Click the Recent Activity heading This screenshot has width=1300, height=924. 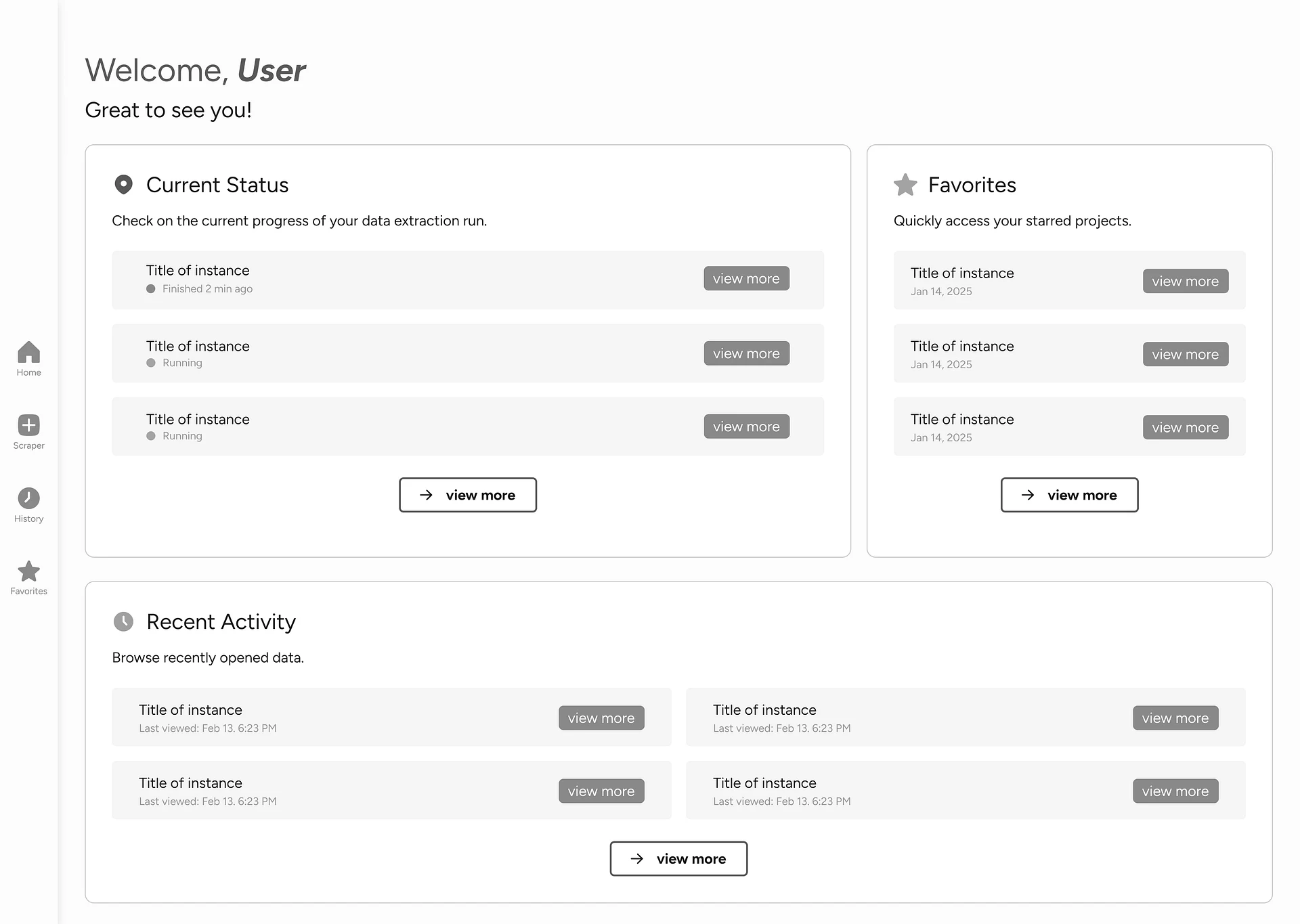pyautogui.click(x=221, y=621)
